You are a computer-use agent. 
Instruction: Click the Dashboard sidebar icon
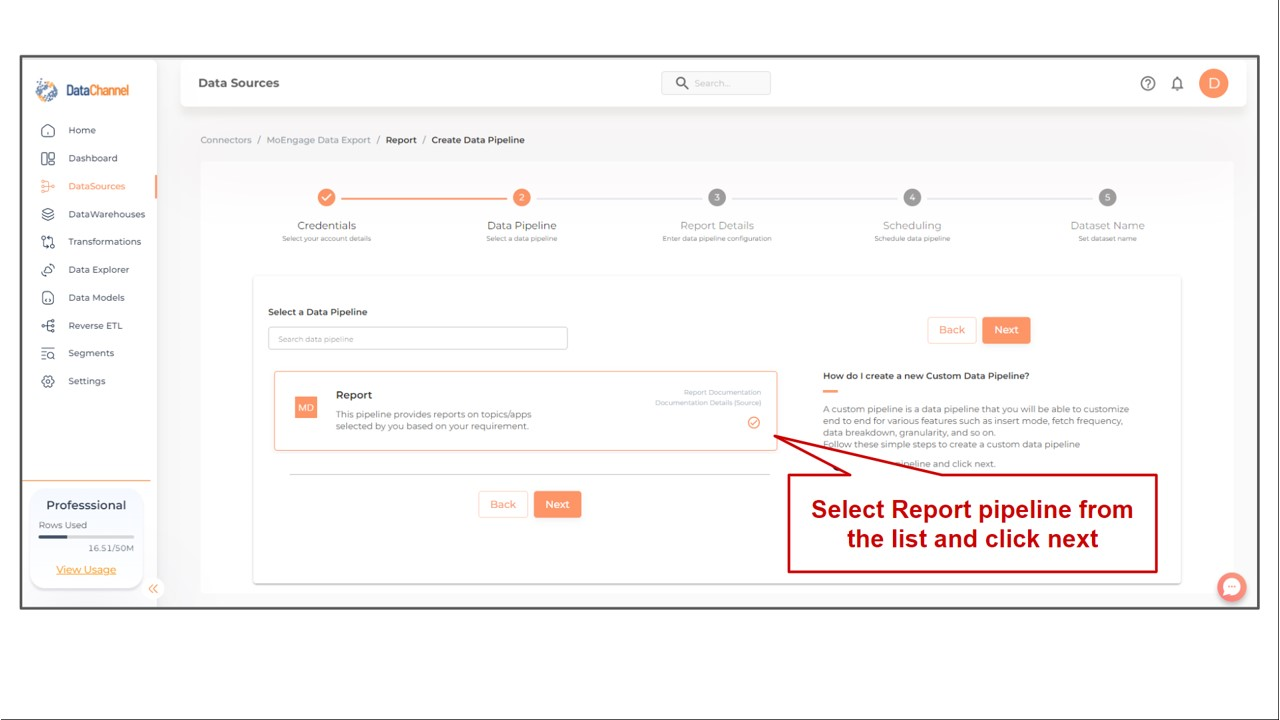tap(48, 158)
